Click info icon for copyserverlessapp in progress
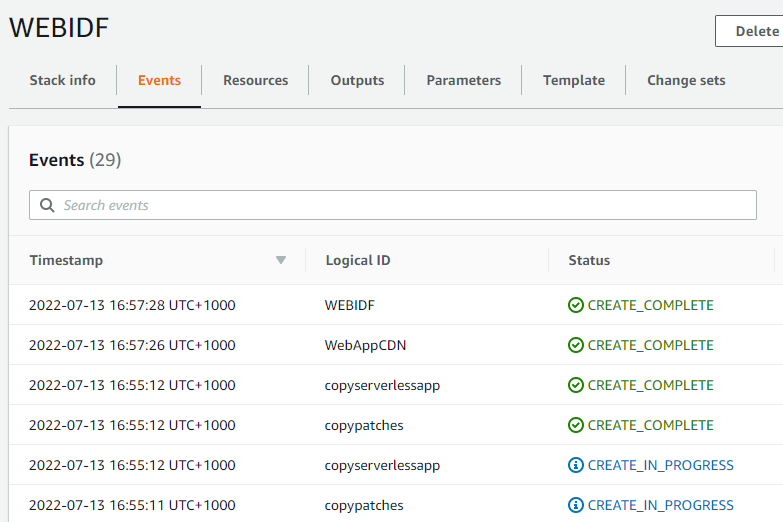Image resolution: width=783 pixels, height=522 pixels. coord(576,465)
